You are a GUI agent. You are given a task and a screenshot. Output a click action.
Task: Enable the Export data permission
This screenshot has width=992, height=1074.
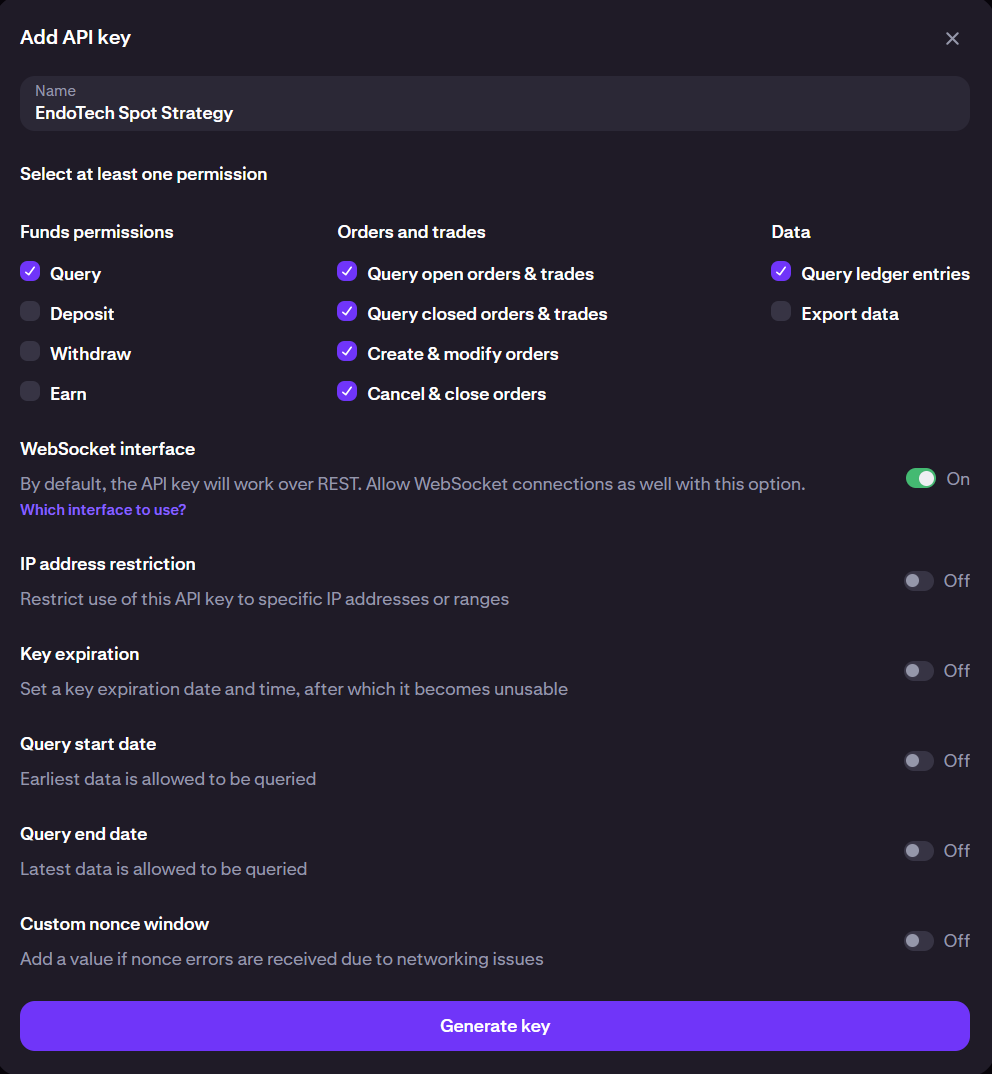[x=781, y=312]
